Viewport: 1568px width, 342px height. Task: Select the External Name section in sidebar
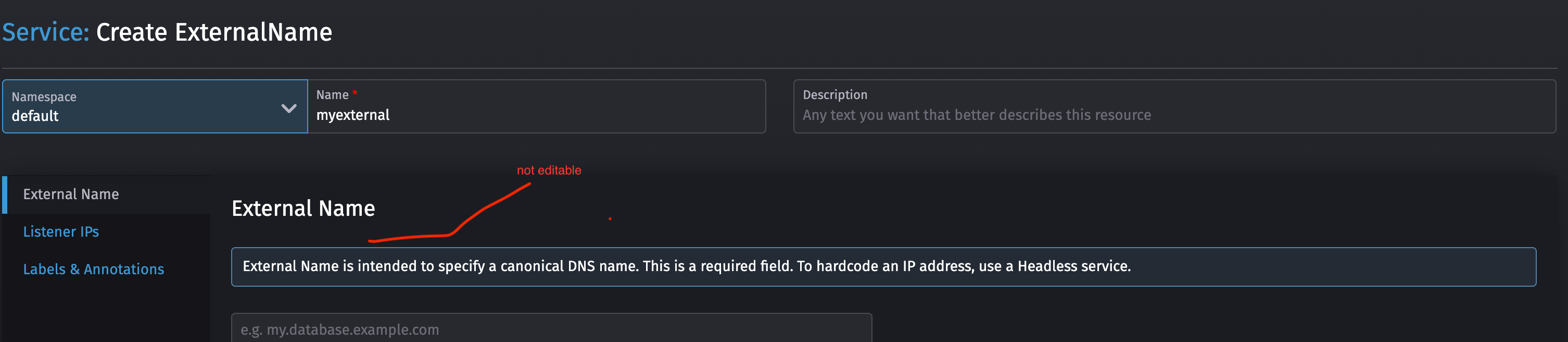pyautogui.click(x=71, y=194)
